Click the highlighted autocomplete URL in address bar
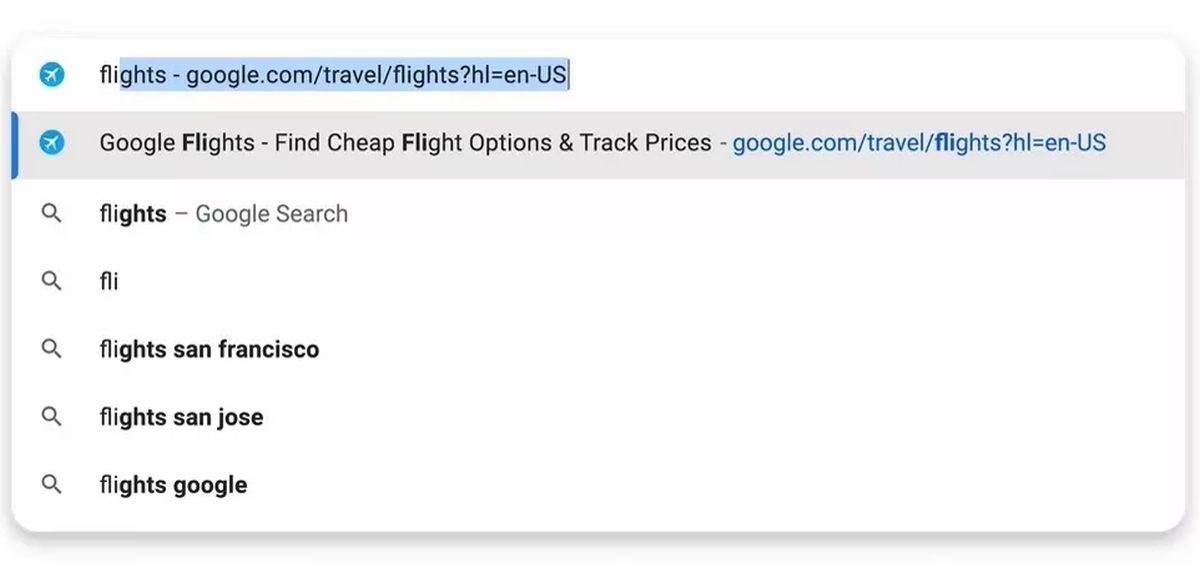 coord(344,75)
